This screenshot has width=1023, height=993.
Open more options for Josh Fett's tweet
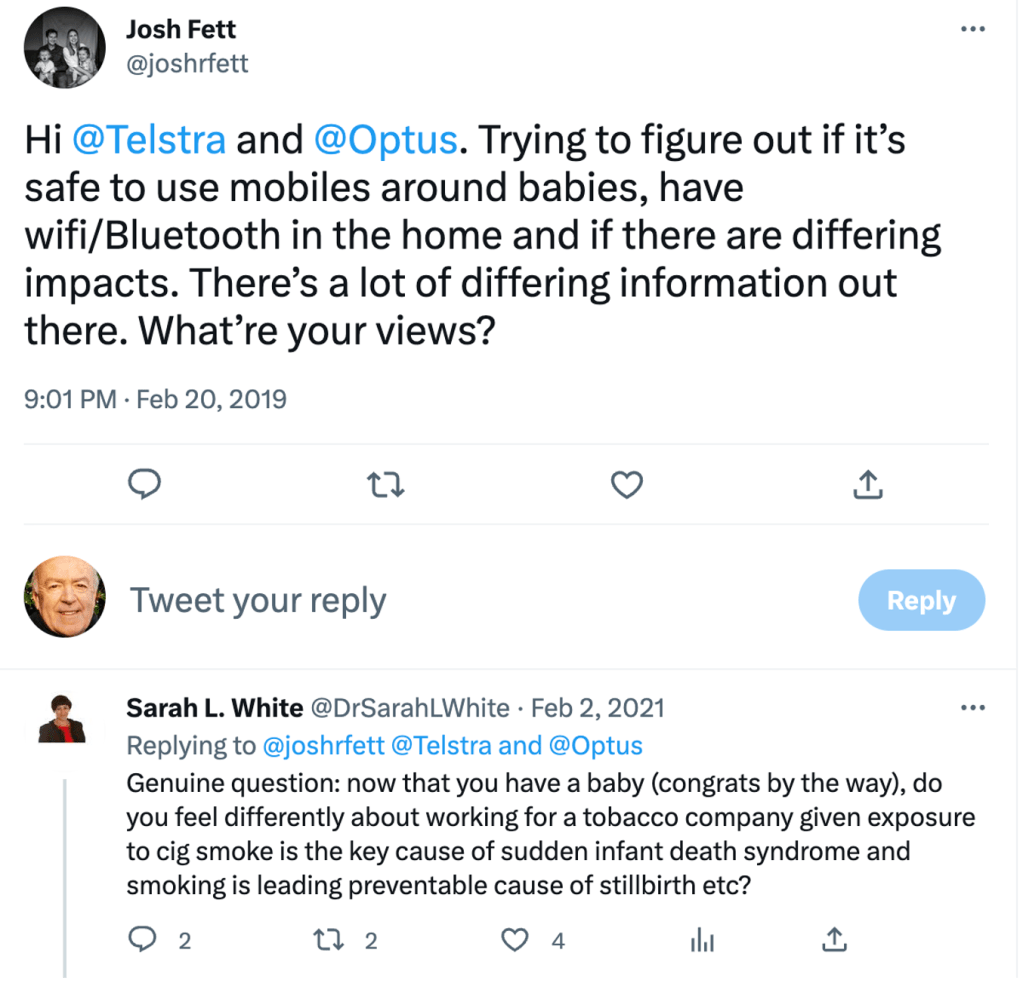click(972, 29)
